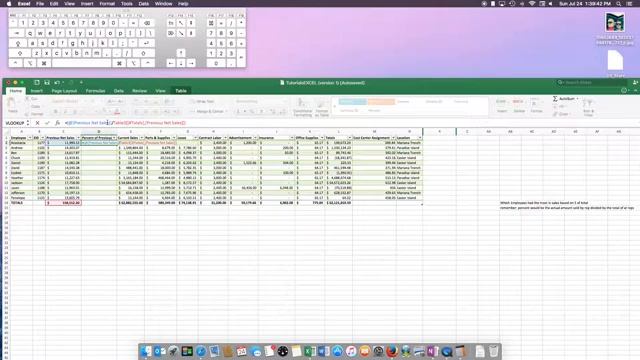The width and height of the screenshot is (640, 360).
Task: Switch to the Page Layout tab
Action: pyautogui.click(x=64, y=91)
